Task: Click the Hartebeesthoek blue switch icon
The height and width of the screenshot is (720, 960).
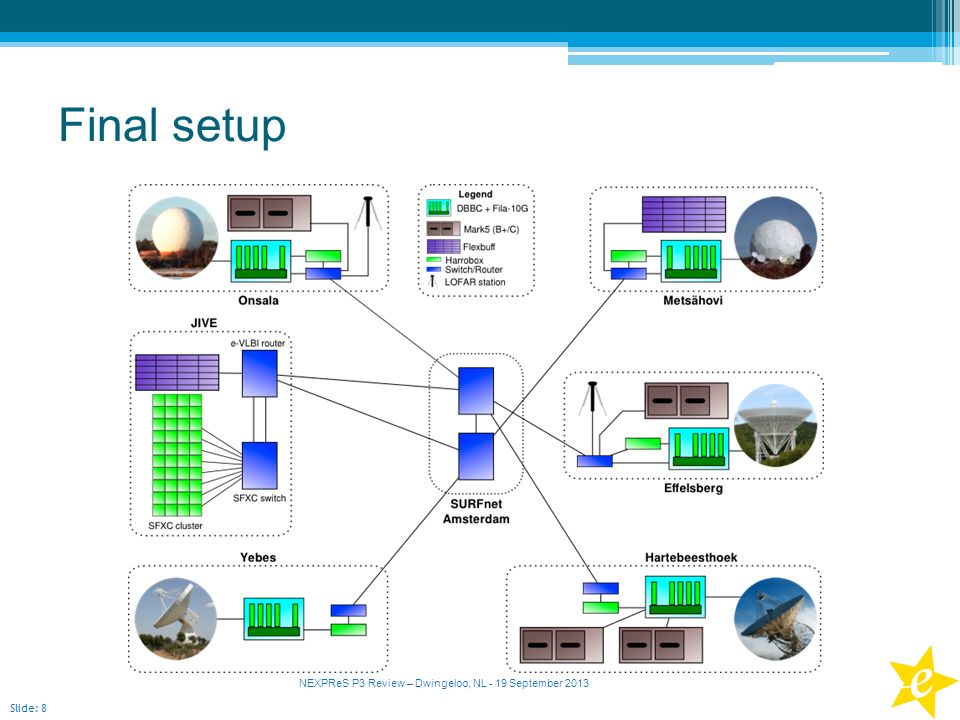Action: pyautogui.click(x=601, y=588)
